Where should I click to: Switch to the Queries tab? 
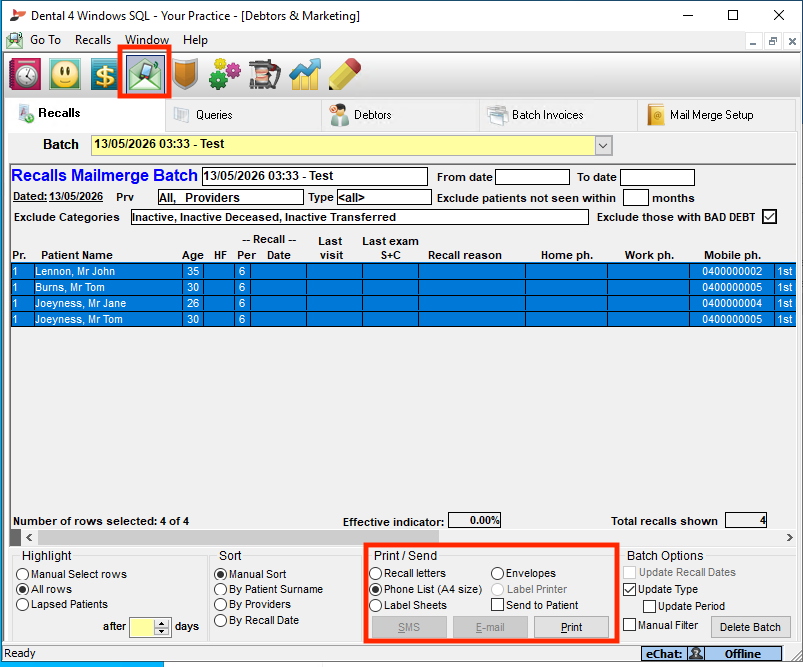pos(244,115)
